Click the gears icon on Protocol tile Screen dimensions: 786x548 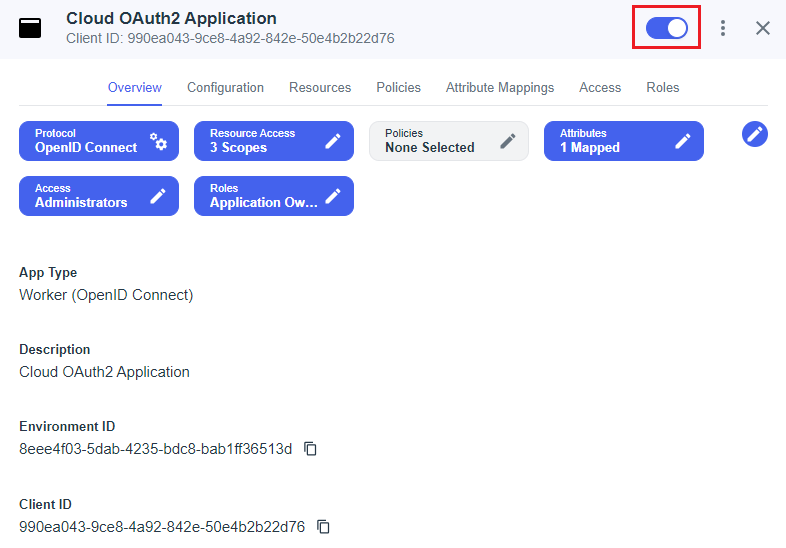(159, 141)
